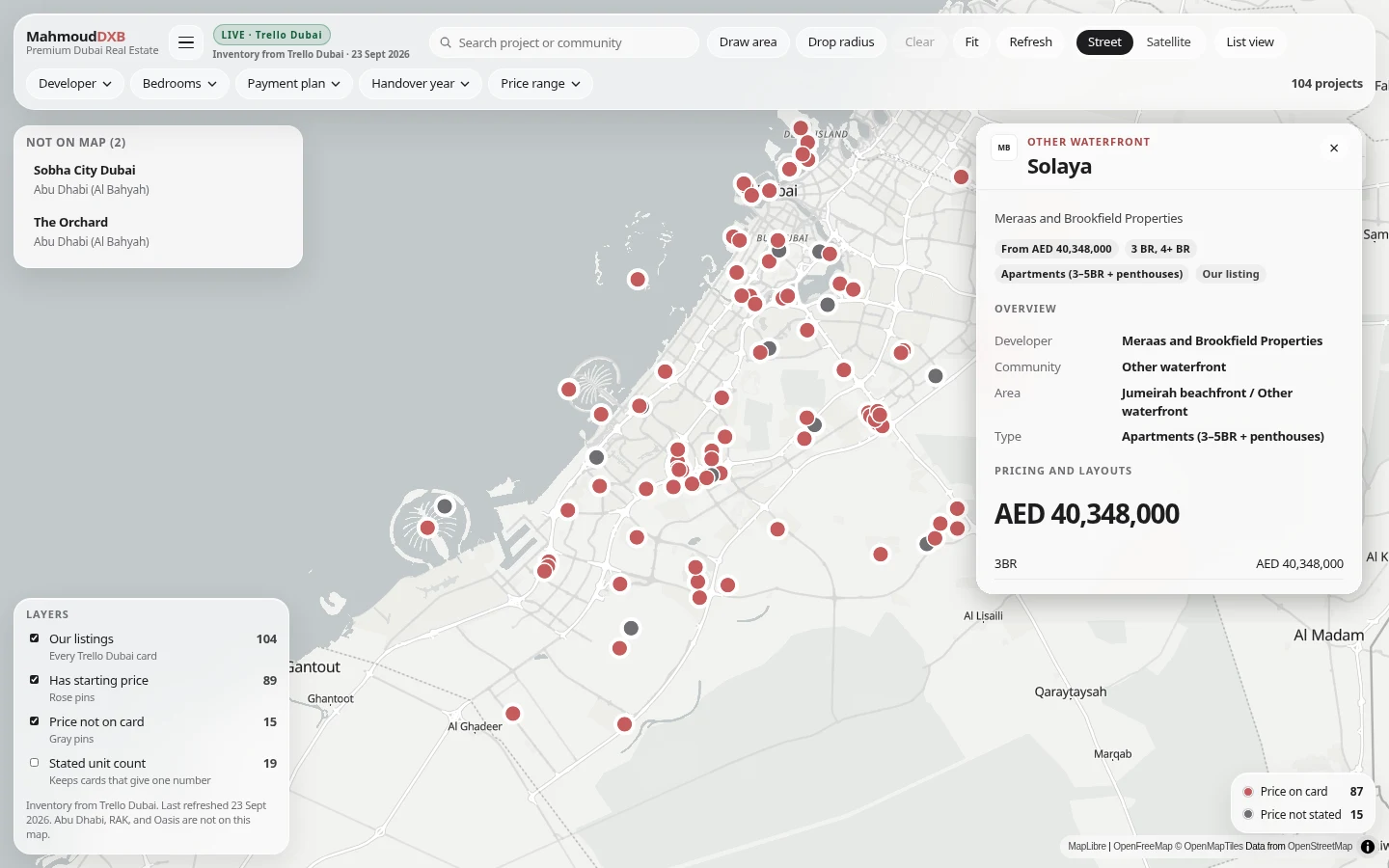Screen dimensions: 1389x868
Task: Disable the Price not on card layer
Action: click(35, 721)
